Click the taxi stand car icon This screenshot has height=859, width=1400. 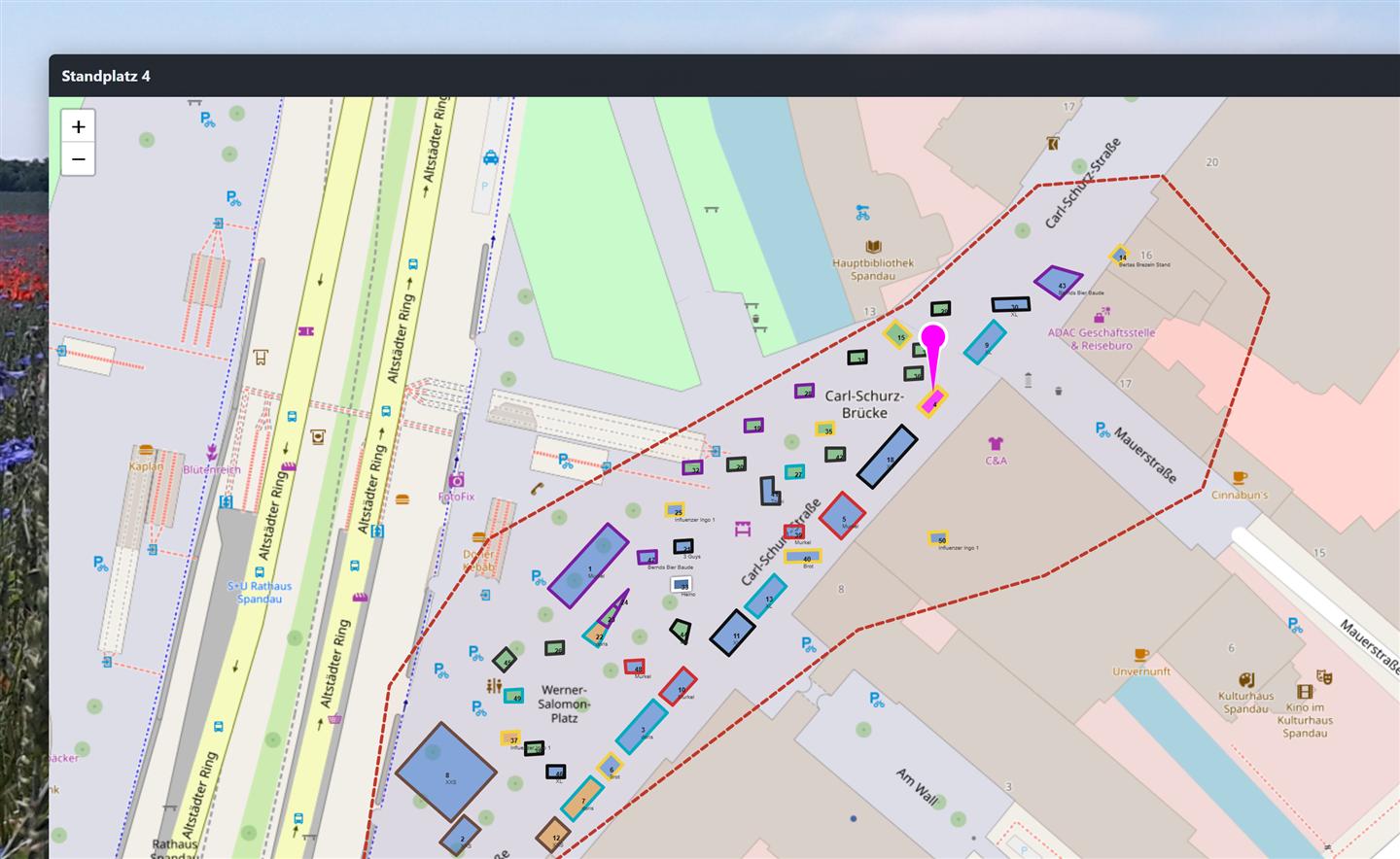coord(491,157)
